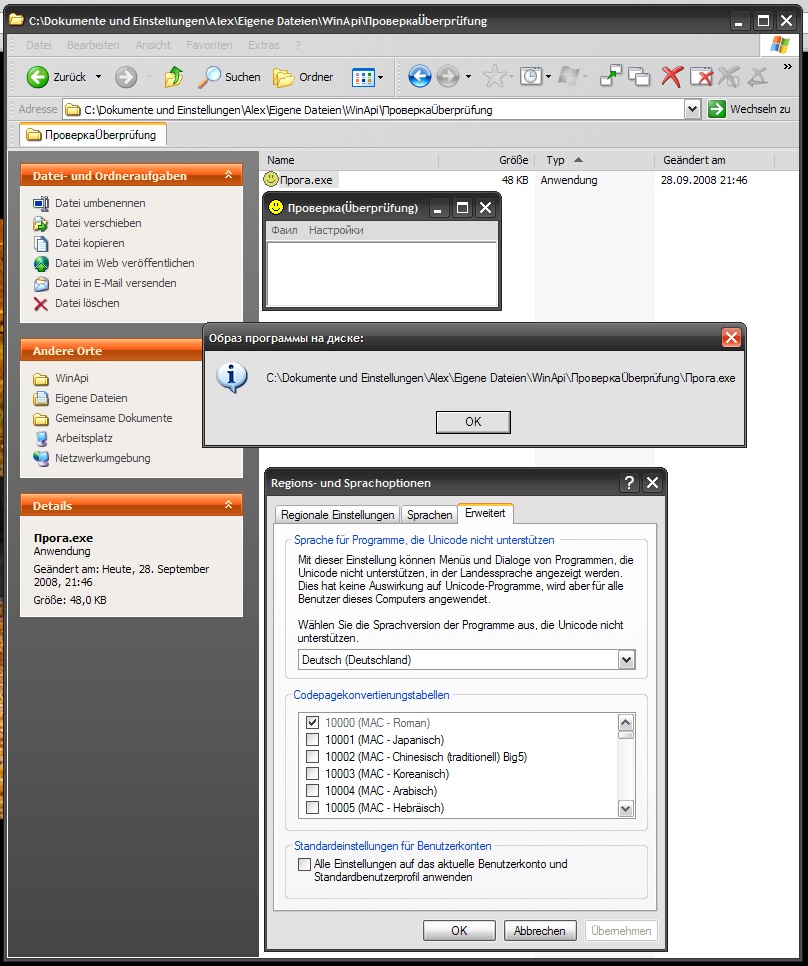
Task: Select the Erweitert tab
Action: [x=485, y=513]
